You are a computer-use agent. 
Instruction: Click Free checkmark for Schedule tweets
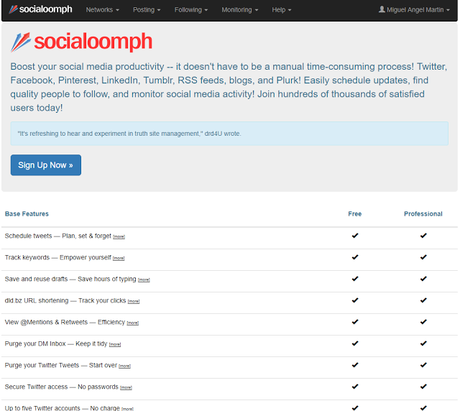click(x=355, y=236)
